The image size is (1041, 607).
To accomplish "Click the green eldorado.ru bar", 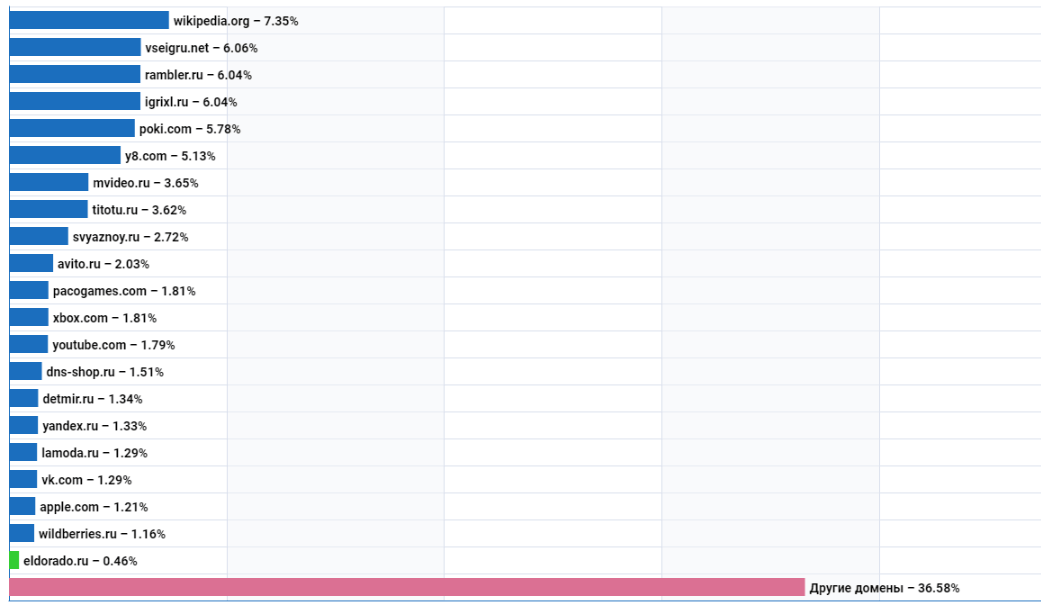I will [x=14, y=561].
